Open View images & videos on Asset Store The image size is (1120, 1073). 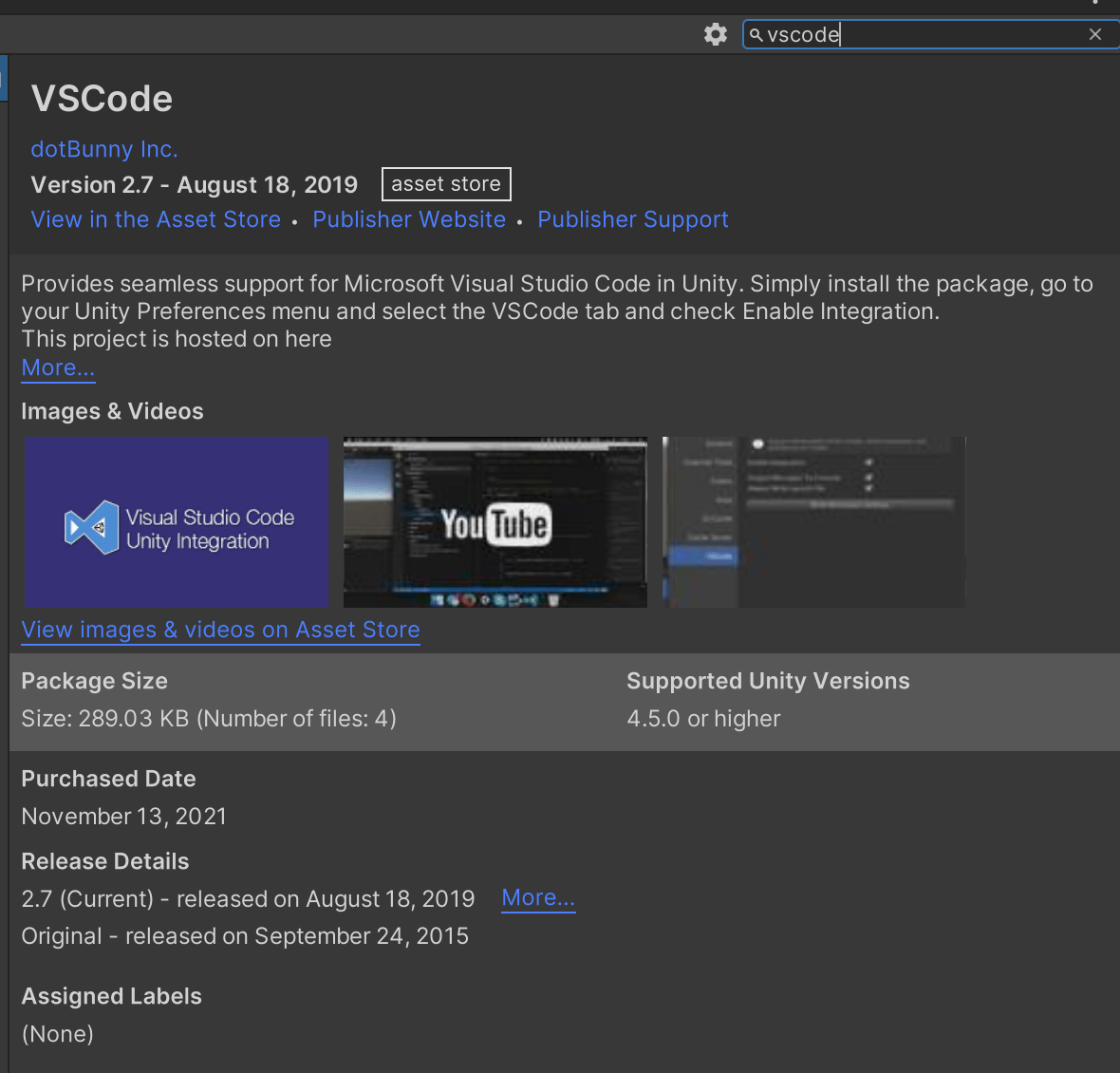pos(221,631)
